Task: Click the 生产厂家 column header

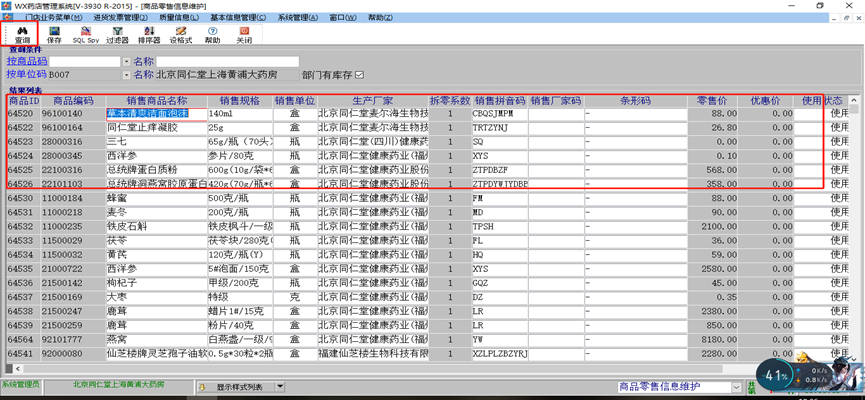Action: [373, 101]
